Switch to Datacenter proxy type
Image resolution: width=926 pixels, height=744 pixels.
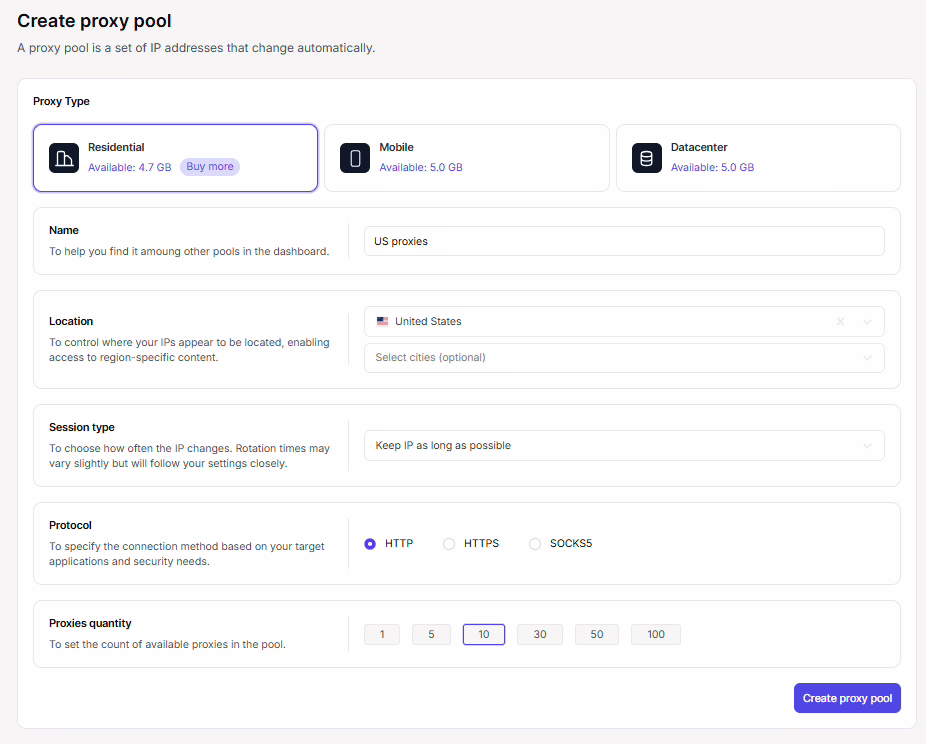758,158
